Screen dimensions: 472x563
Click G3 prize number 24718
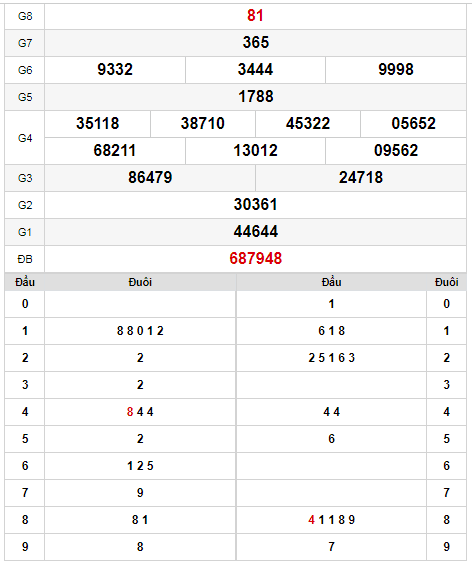click(361, 177)
